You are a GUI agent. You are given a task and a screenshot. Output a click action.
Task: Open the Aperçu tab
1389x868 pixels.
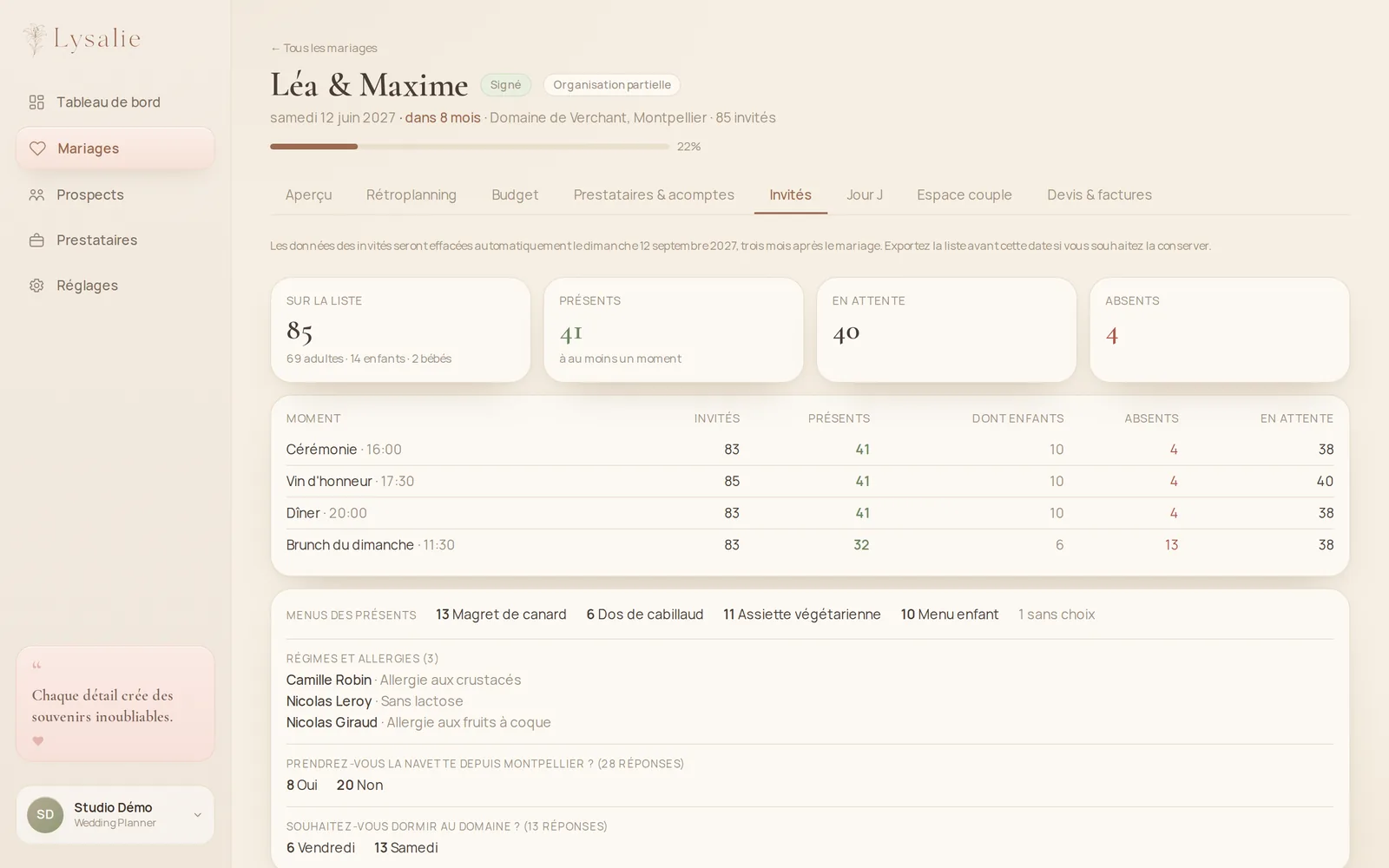point(308,195)
